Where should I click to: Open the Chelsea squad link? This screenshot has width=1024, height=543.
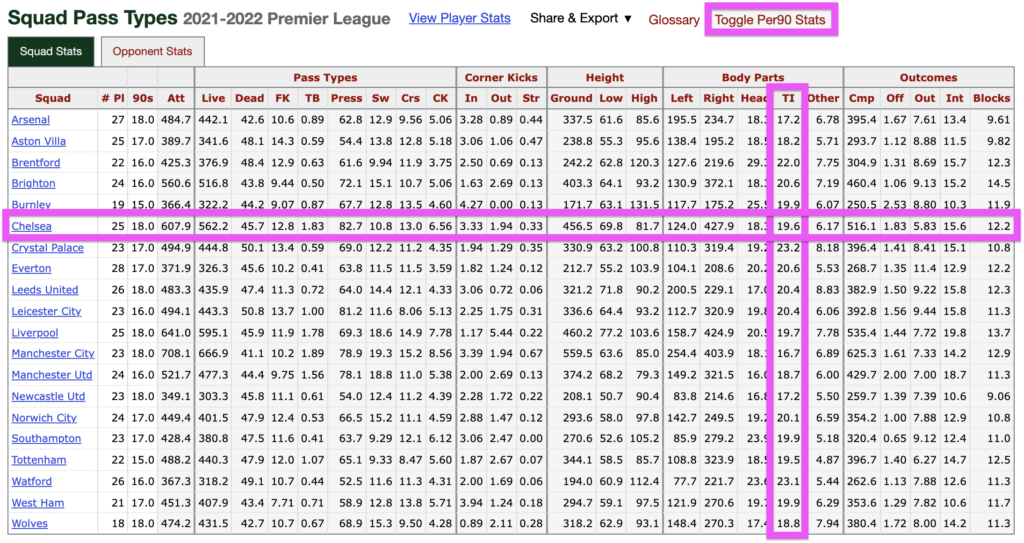[31, 226]
